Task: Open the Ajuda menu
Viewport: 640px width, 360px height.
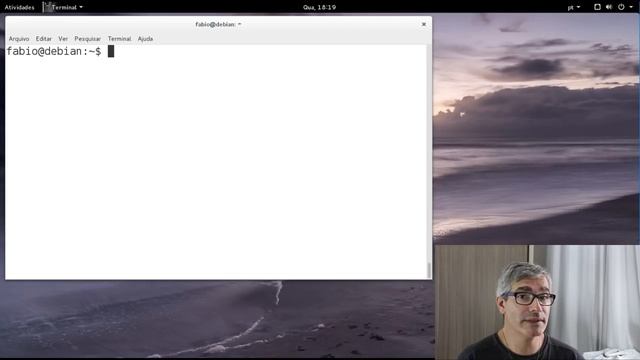Action: pos(145,39)
